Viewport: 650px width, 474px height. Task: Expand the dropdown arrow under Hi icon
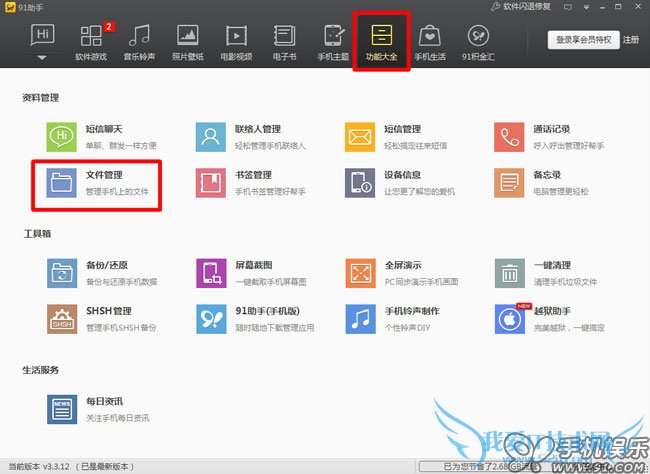click(42, 58)
